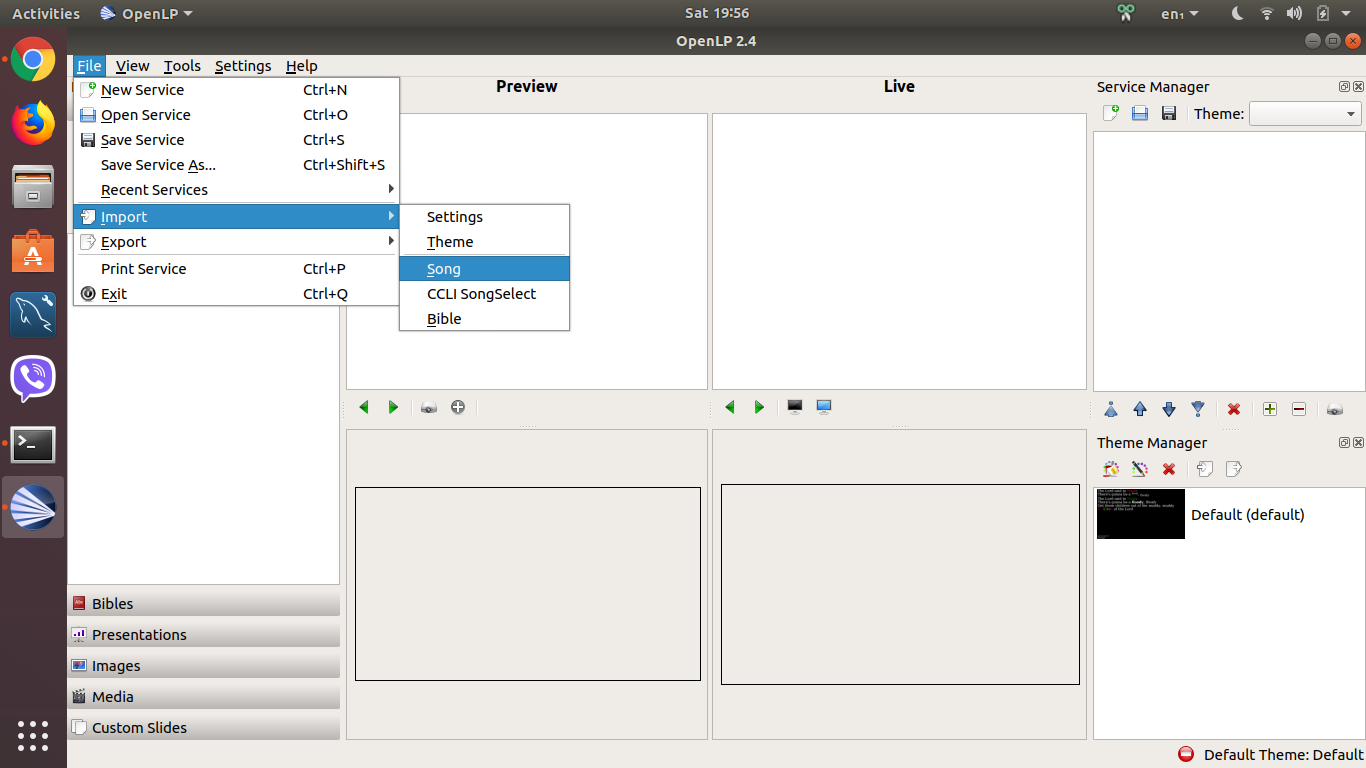Screen dimensions: 1366x768
Task: Choose CCLI SongSelect from the Import submenu
Action: [x=484, y=294]
